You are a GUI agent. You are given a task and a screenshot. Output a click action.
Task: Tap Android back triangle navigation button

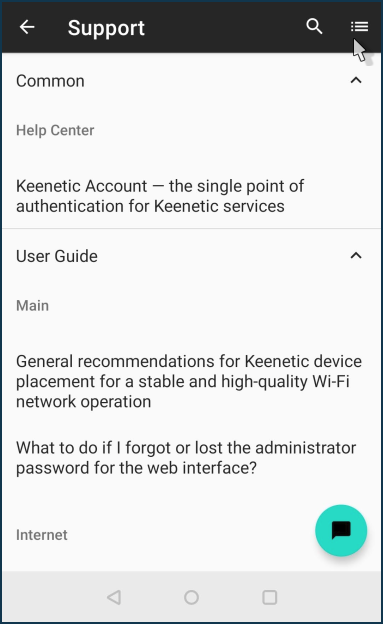point(114,597)
